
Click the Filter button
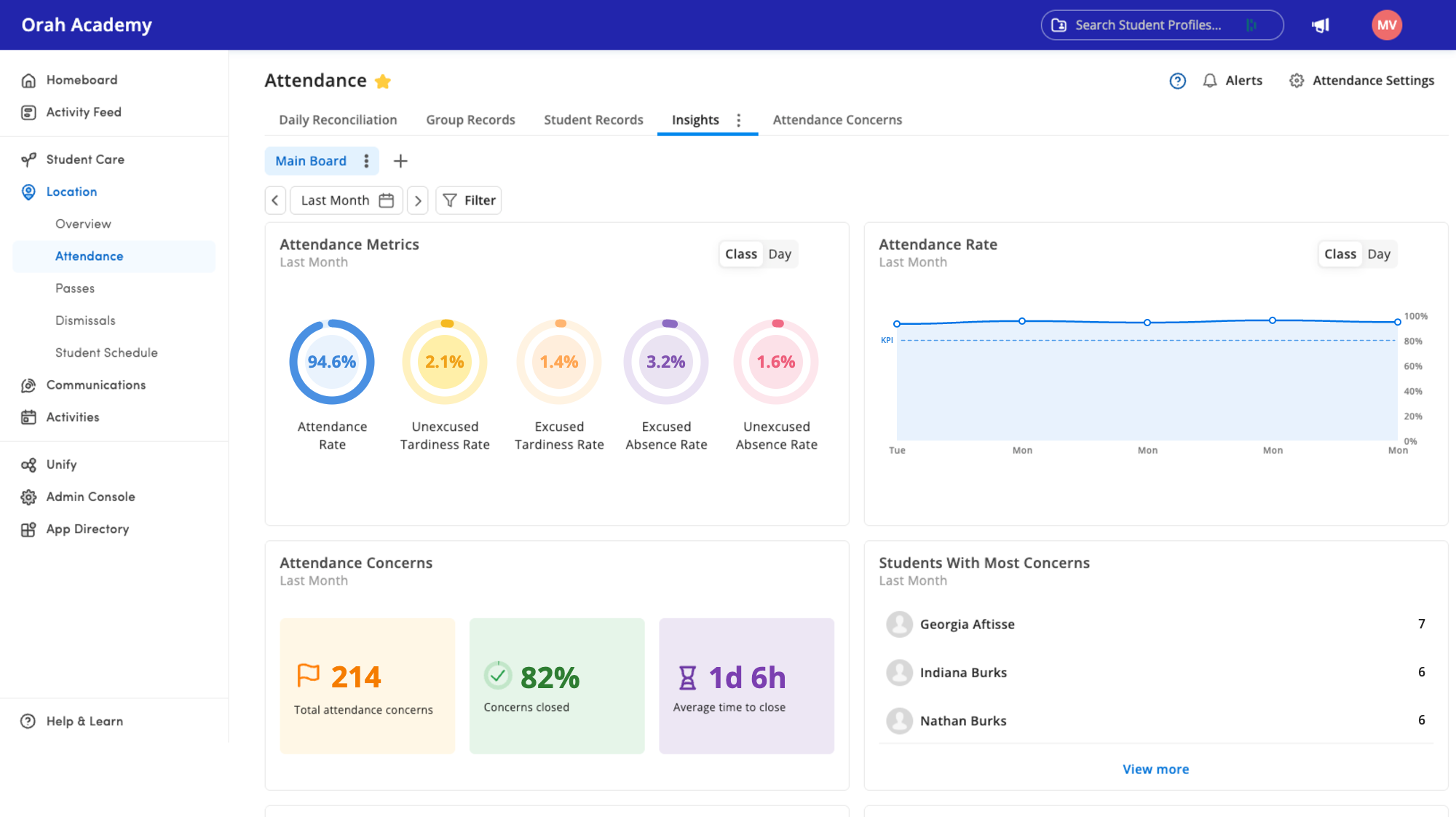pos(469,200)
